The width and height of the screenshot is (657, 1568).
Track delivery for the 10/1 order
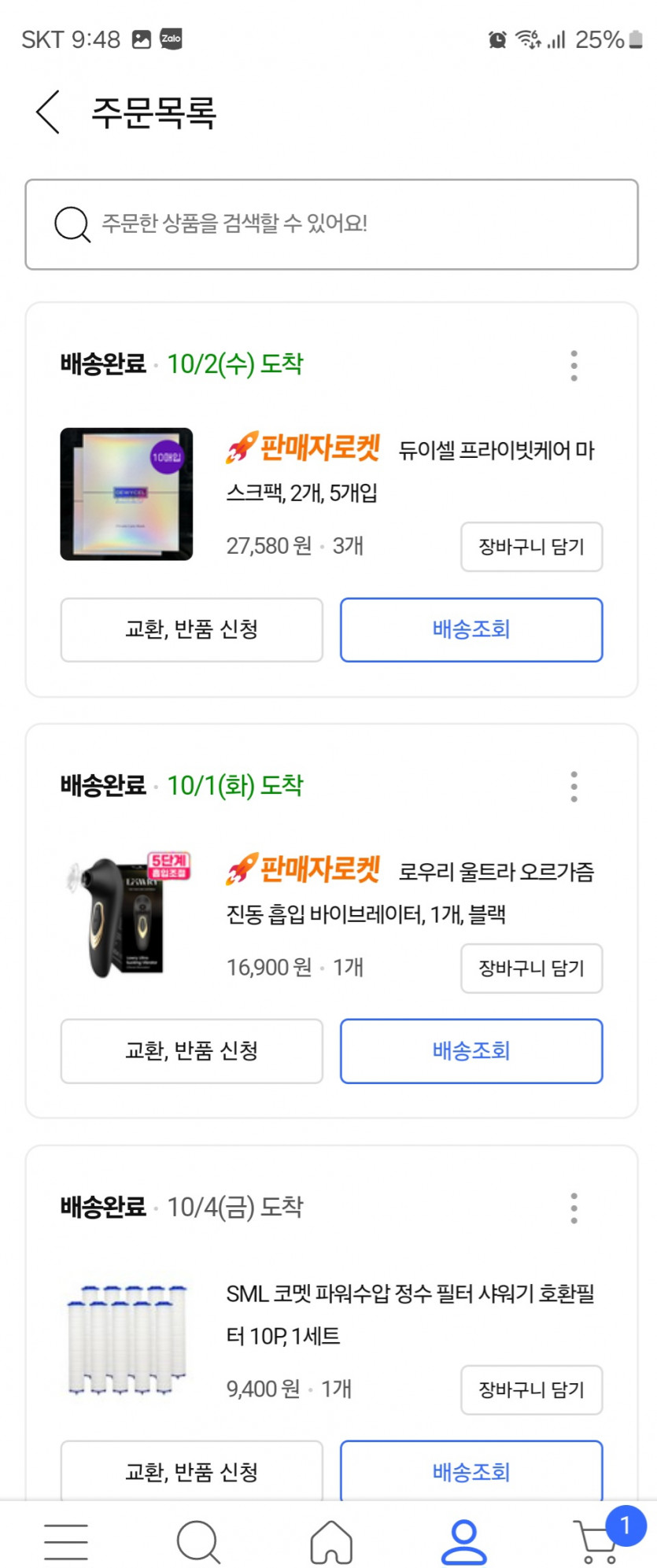coord(471,1050)
